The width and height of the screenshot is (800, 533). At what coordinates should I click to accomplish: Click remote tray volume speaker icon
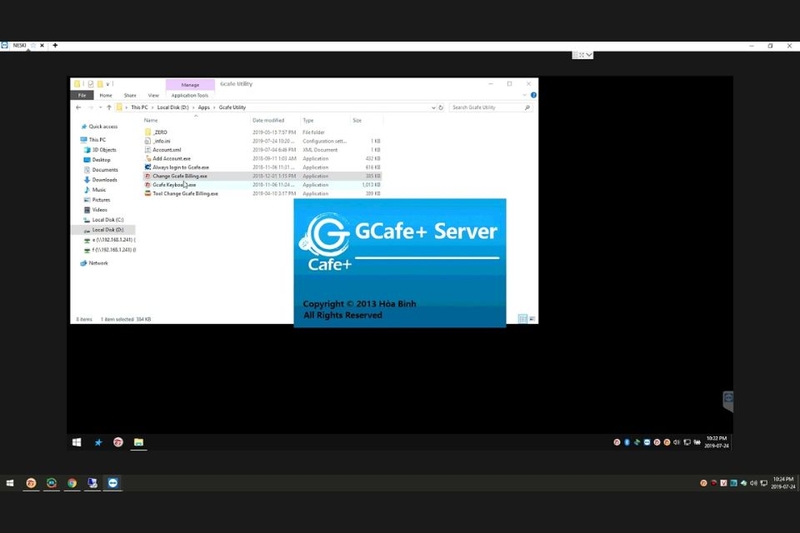coord(677,442)
